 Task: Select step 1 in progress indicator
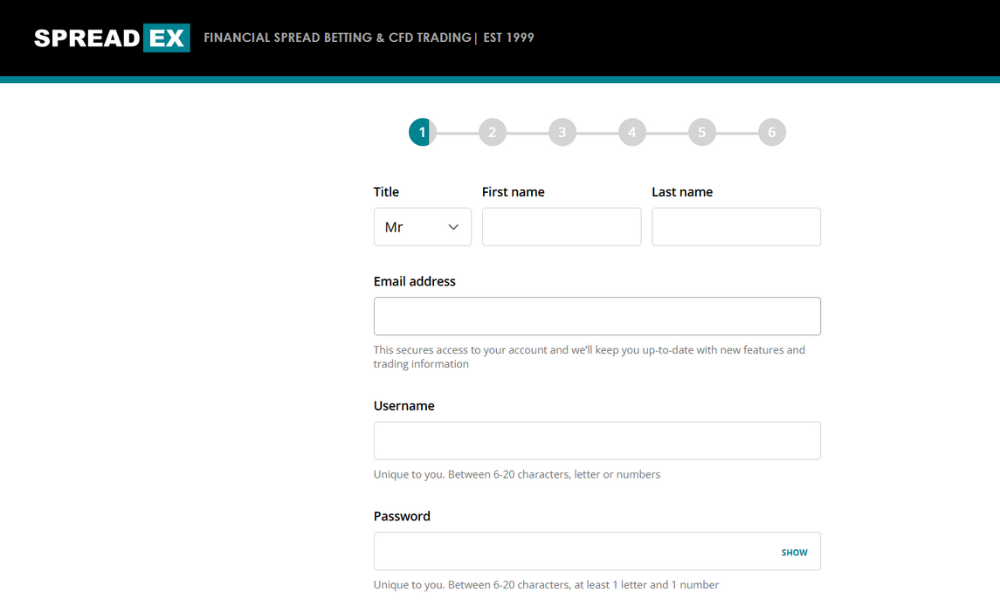[422, 132]
